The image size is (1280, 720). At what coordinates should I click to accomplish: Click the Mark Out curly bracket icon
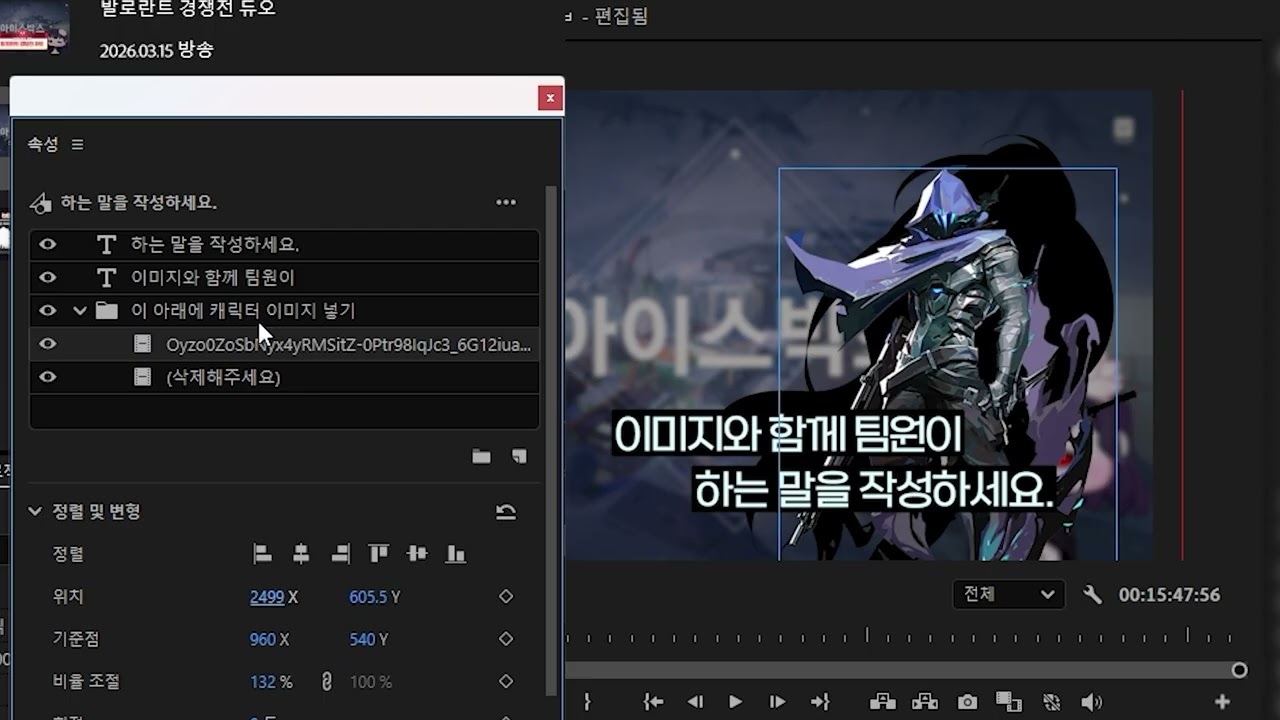588,702
